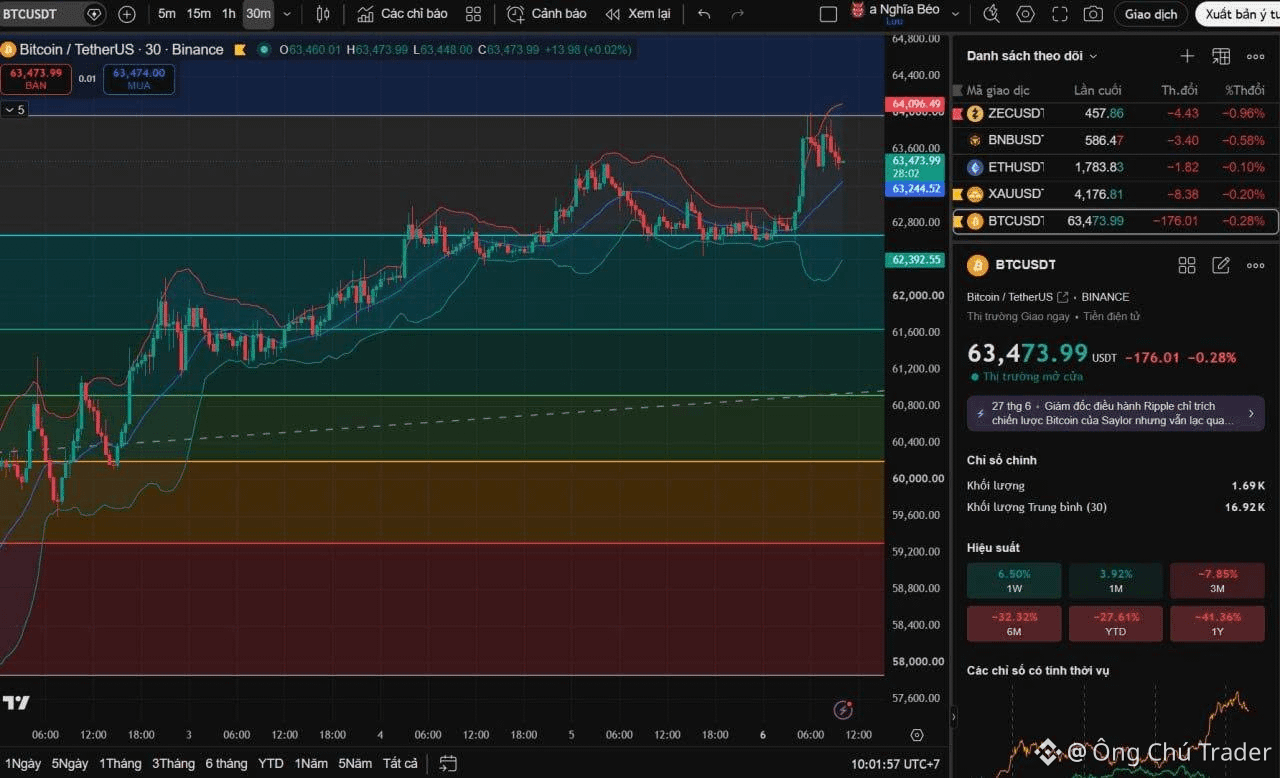Select the 1Năm date range
This screenshot has width=1280, height=778.
pos(311,763)
